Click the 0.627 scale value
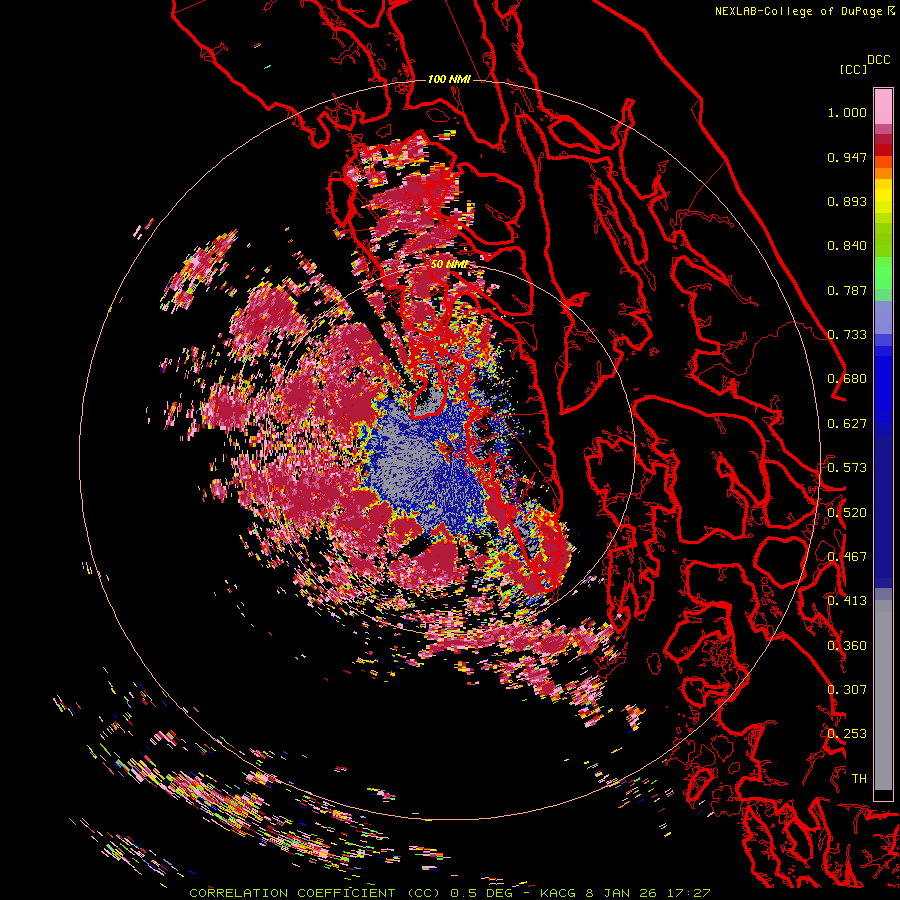Image resolution: width=900 pixels, height=900 pixels. 847,424
